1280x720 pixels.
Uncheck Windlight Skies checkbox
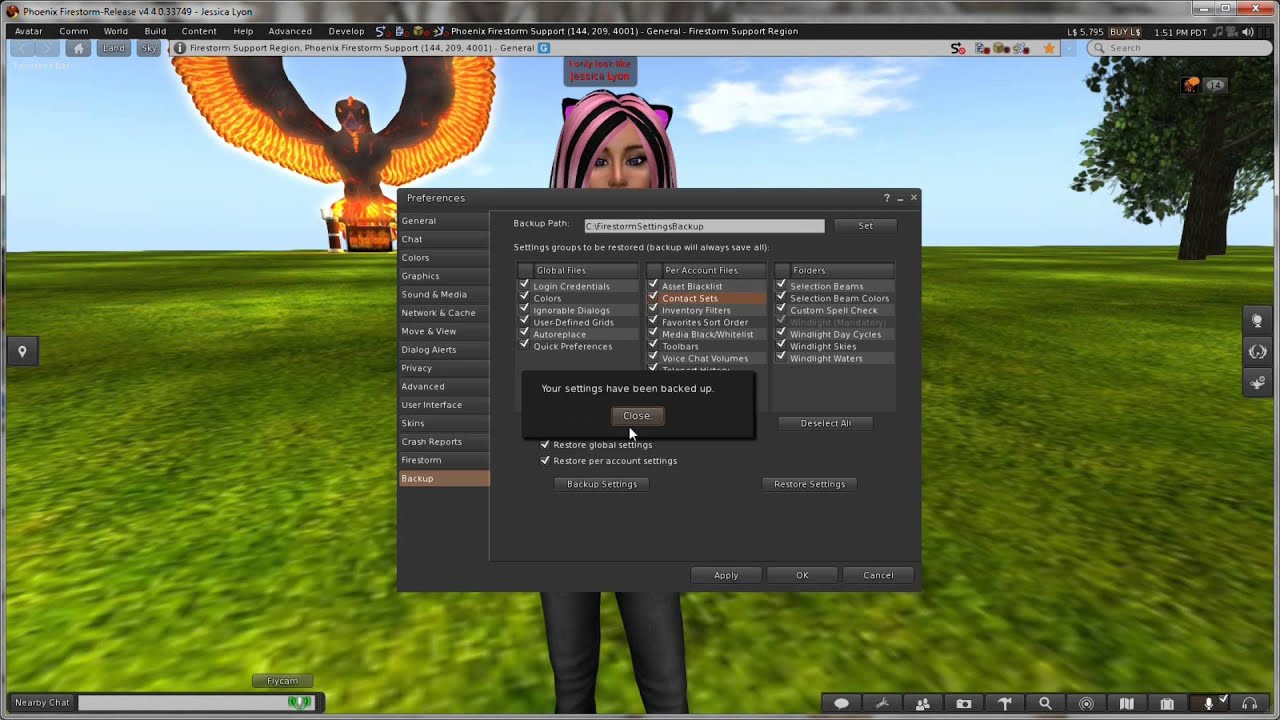[781, 345]
